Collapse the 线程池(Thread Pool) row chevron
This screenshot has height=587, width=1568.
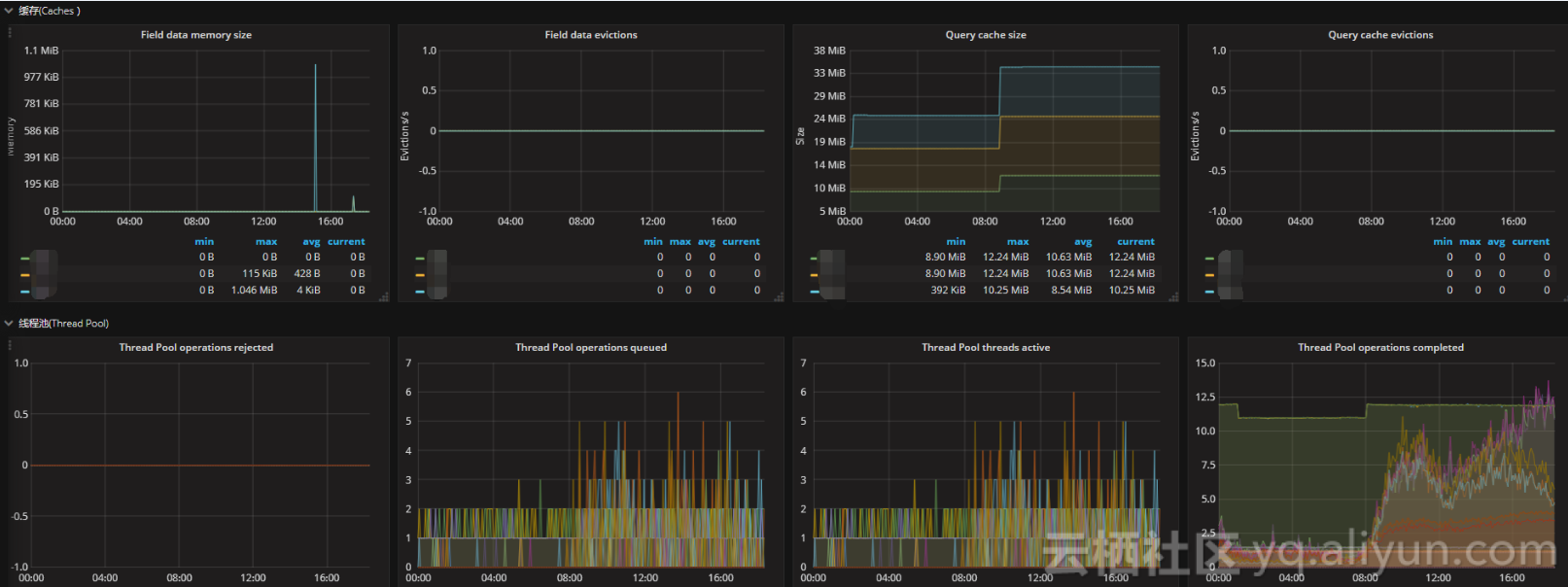click(x=9, y=323)
